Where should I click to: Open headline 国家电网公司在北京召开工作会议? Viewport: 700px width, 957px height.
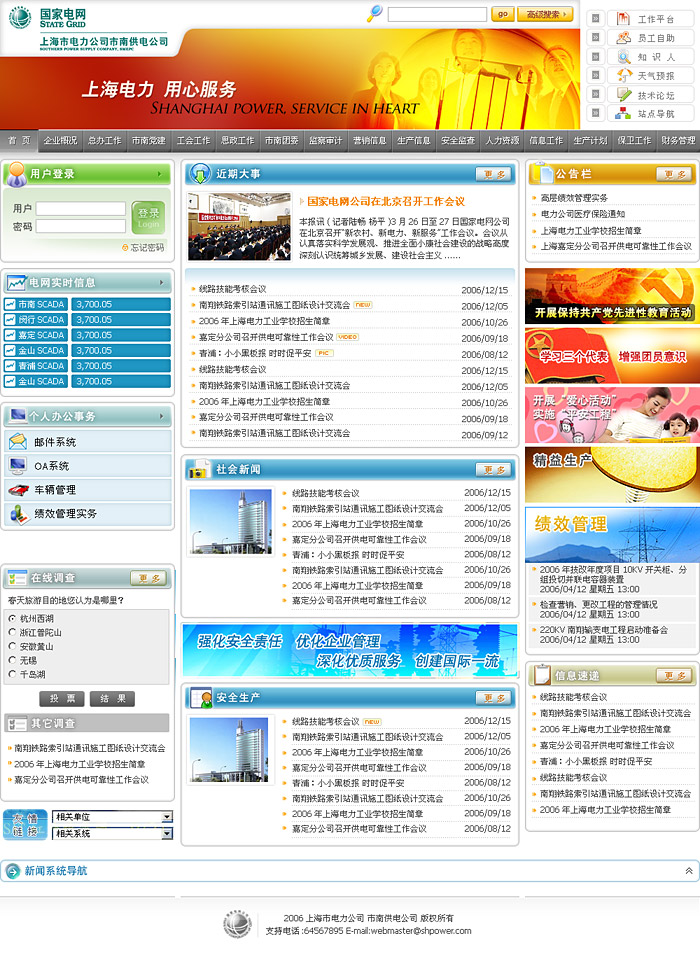[386, 201]
